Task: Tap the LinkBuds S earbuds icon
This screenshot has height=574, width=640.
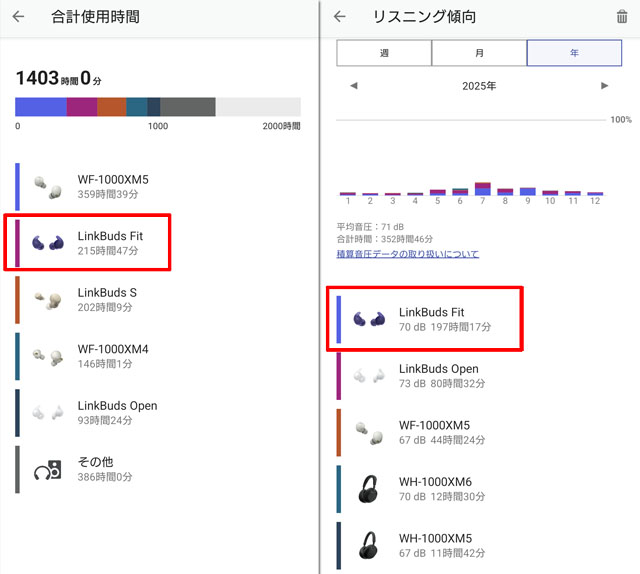Action: (45, 298)
